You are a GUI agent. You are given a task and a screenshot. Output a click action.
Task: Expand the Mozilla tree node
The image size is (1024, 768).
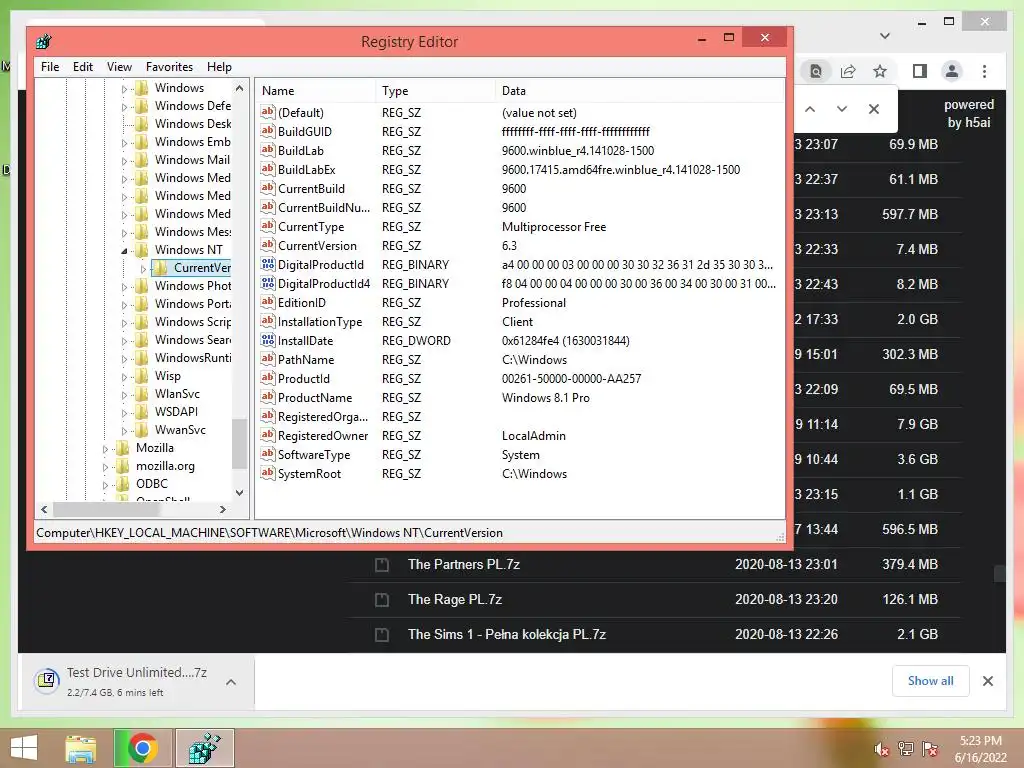[105, 449]
